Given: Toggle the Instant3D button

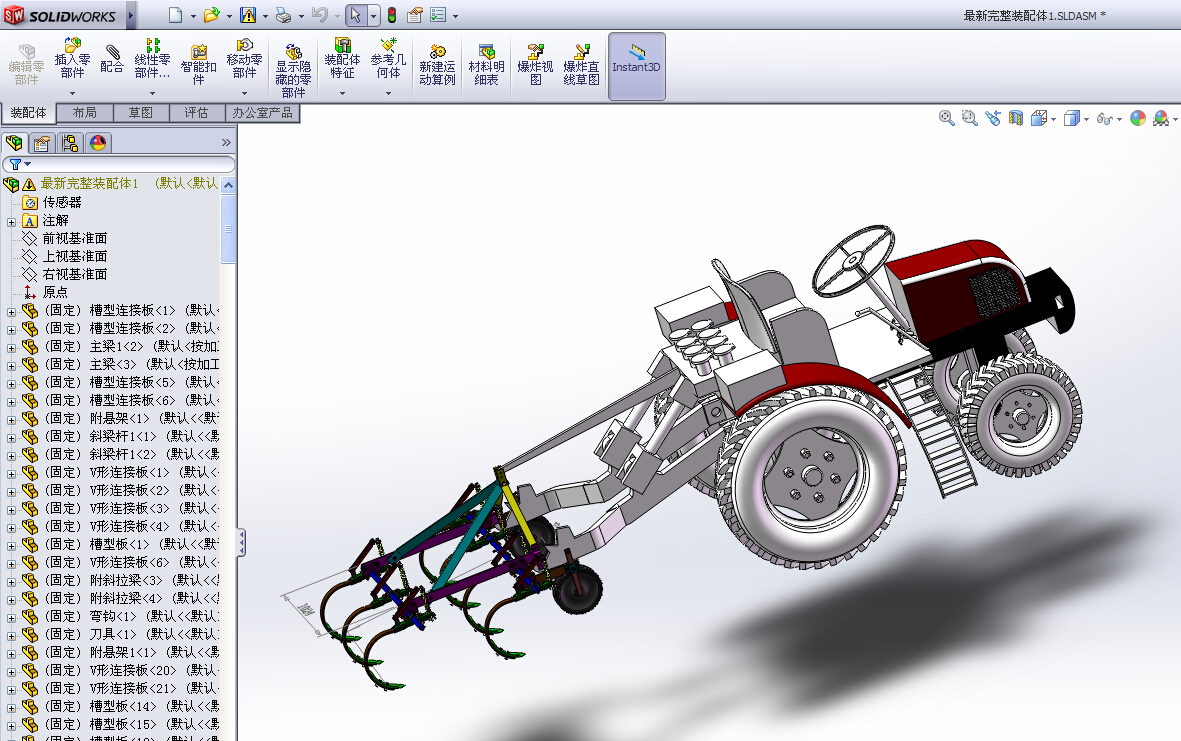Looking at the screenshot, I should point(636,66).
